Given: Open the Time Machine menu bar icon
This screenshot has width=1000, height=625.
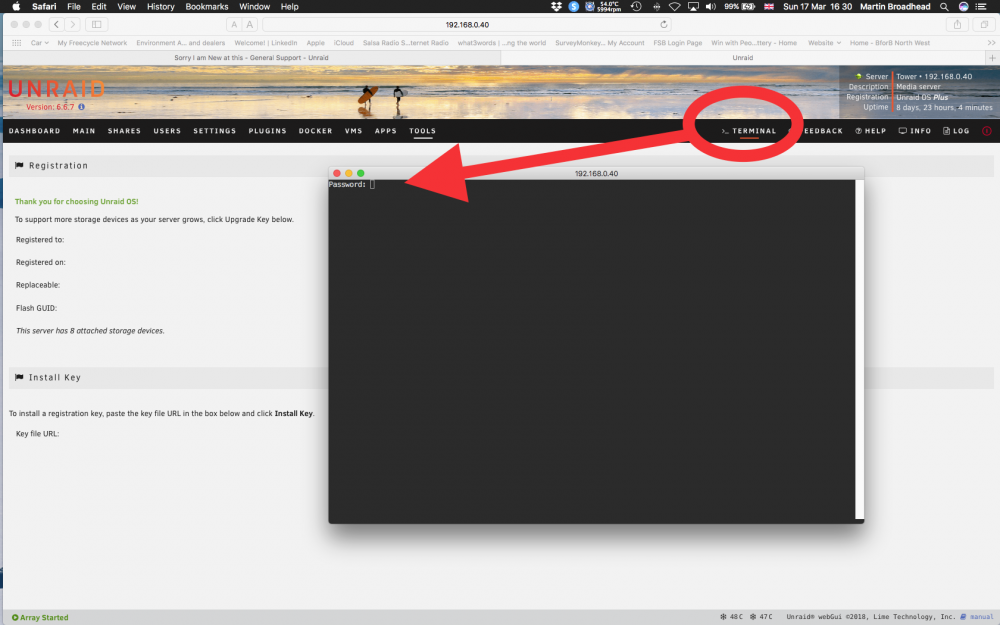Looking at the screenshot, I should [636, 6].
